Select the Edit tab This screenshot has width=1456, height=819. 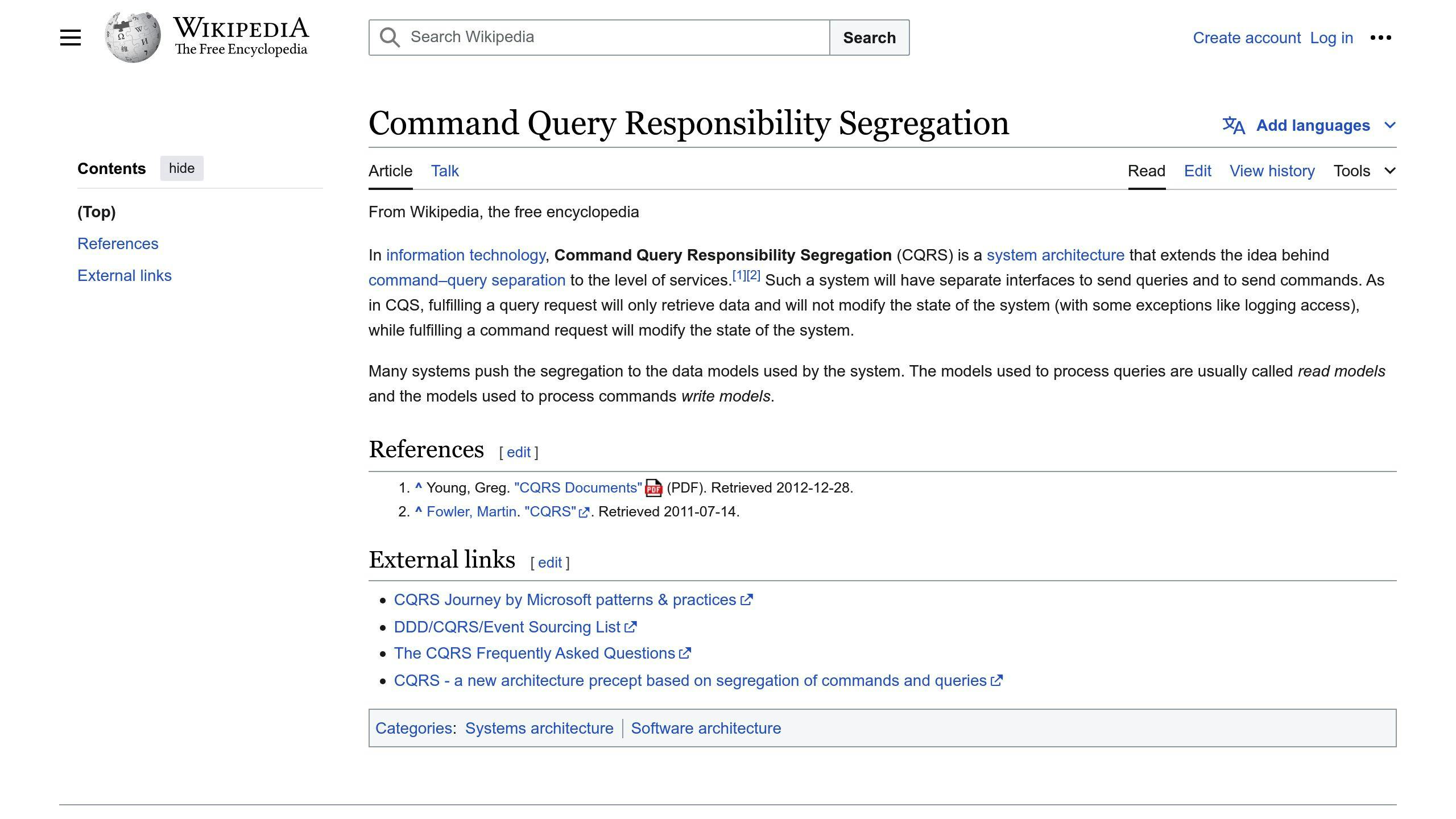1197,171
